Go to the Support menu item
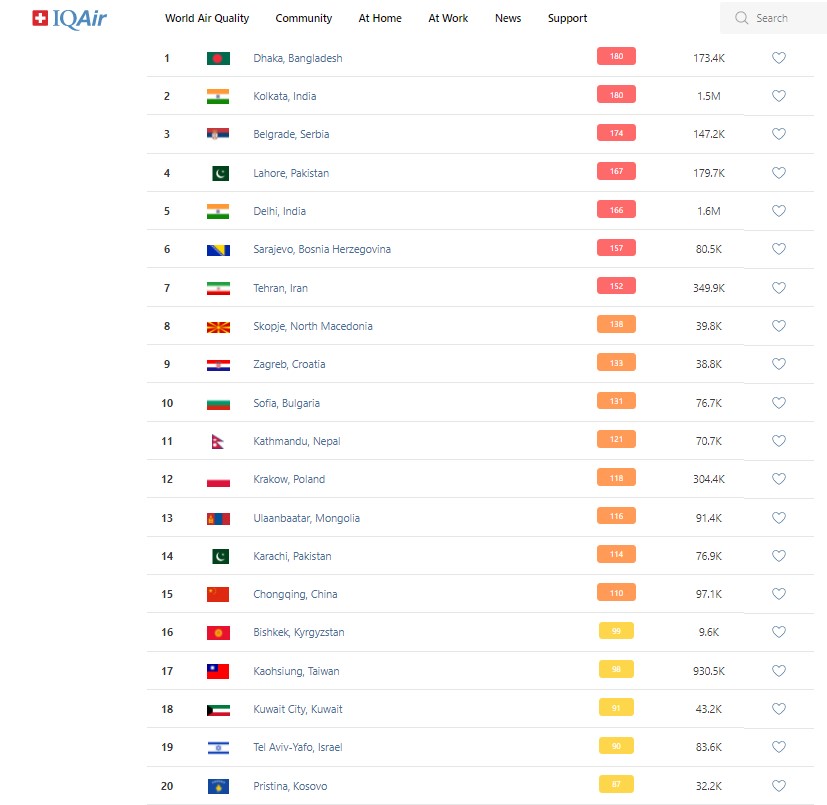The height and width of the screenshot is (805, 827). [567, 18]
